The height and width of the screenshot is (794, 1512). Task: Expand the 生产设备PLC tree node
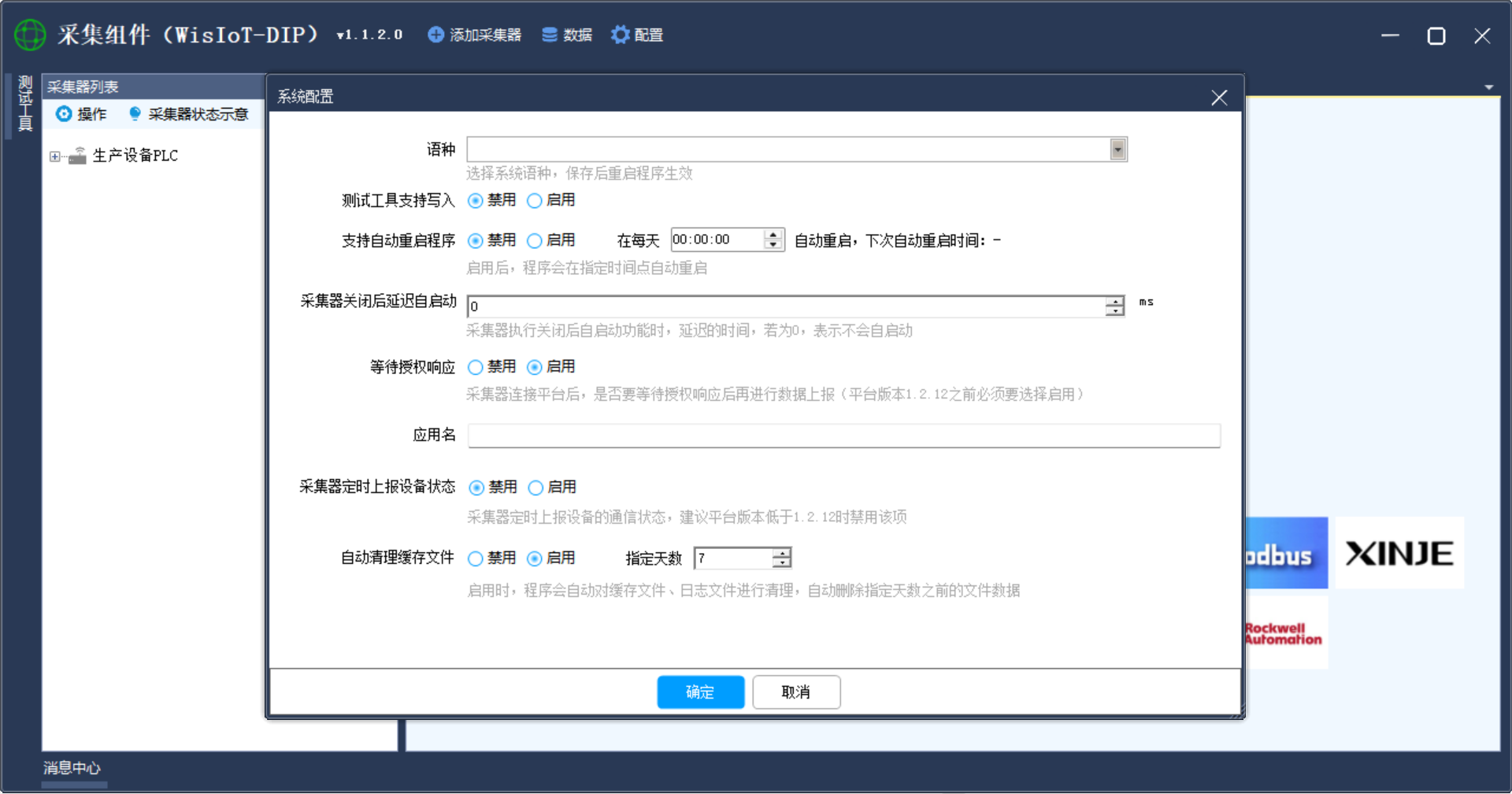click(54, 155)
